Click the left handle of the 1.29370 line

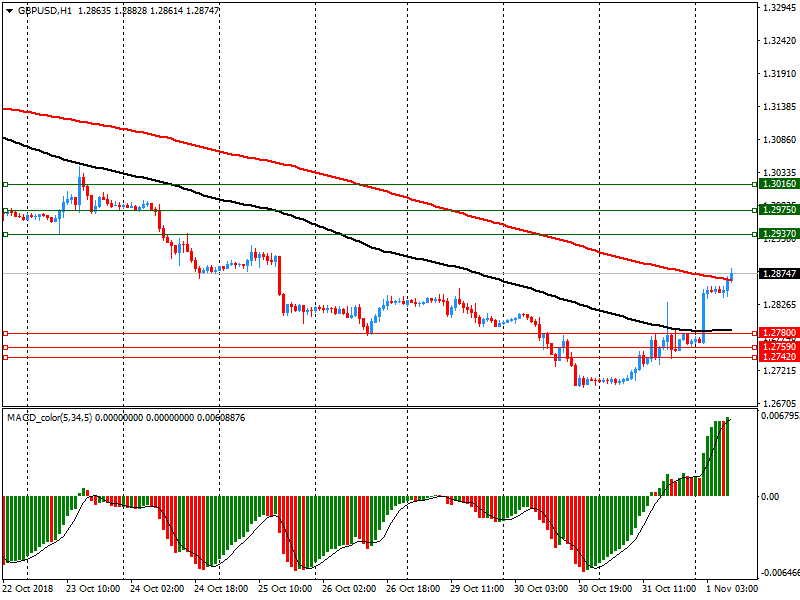[x=6, y=234]
